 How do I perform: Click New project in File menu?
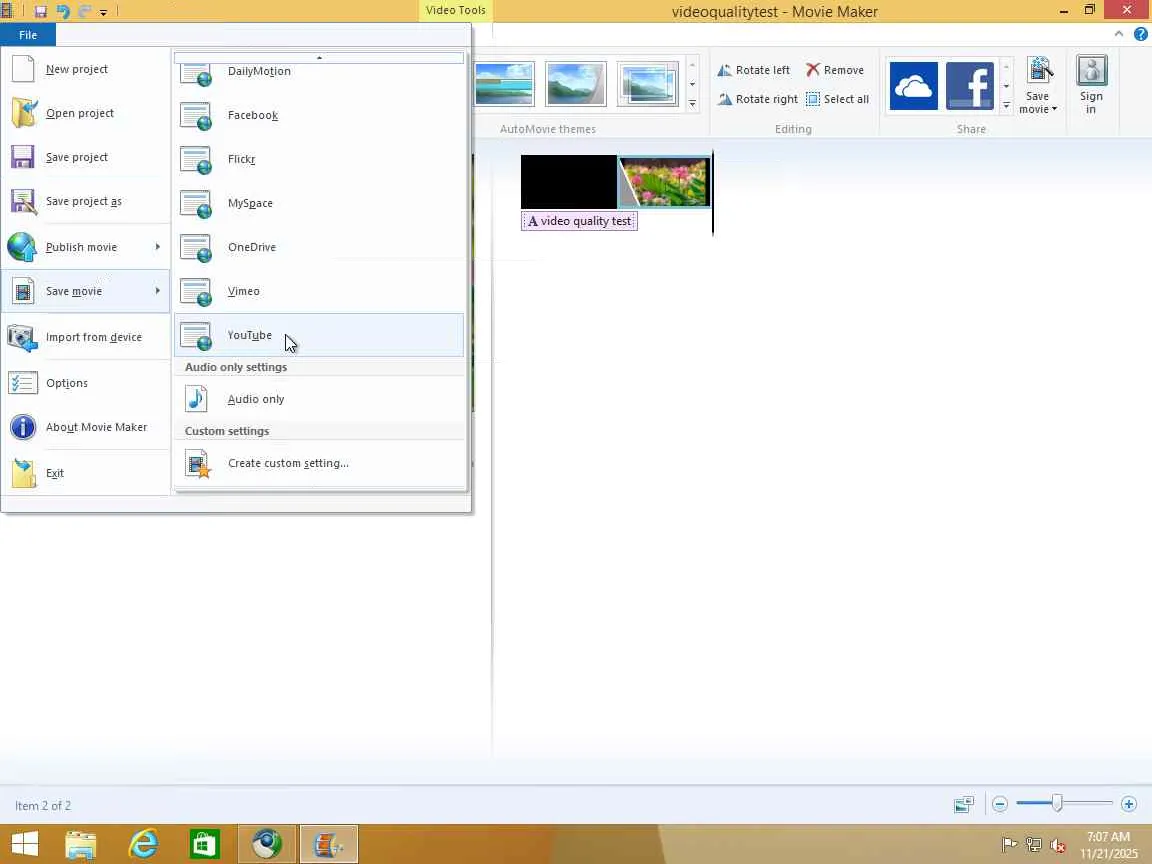(x=85, y=69)
